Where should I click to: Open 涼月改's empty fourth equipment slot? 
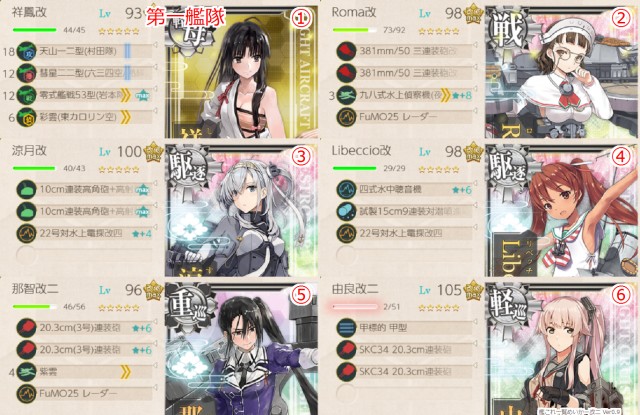point(85,256)
